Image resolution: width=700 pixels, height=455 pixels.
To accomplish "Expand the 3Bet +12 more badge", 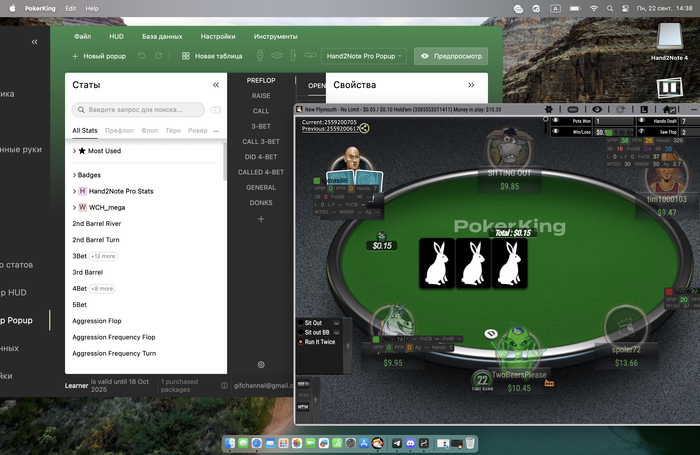I will point(103,256).
